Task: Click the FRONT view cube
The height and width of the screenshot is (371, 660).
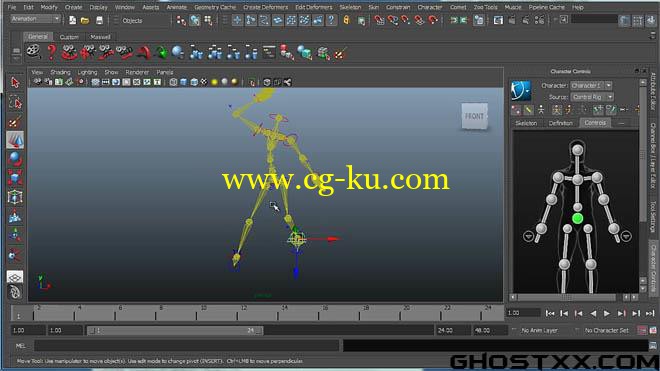Action: [474, 116]
